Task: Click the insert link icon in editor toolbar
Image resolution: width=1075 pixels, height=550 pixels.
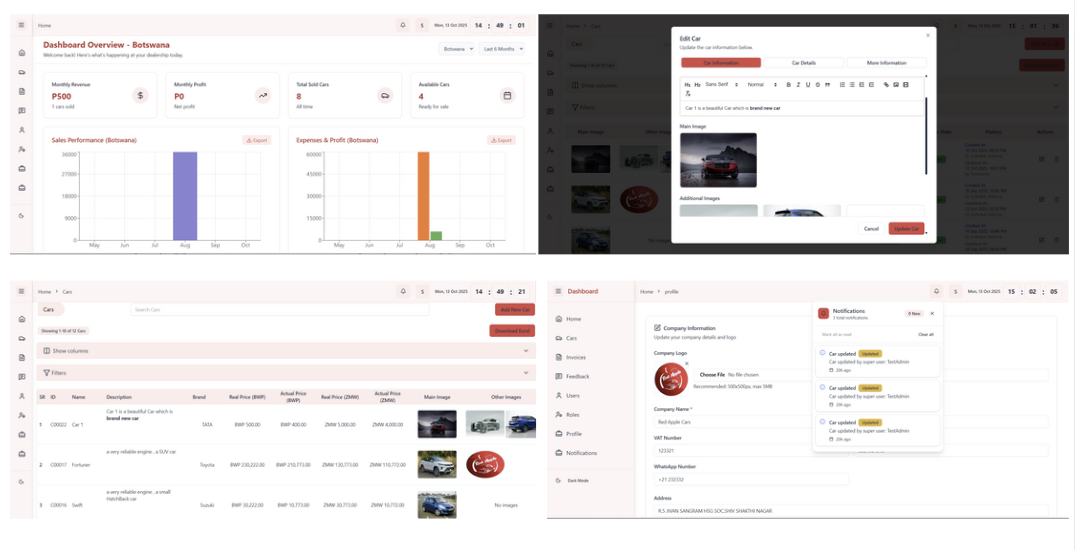Action: click(886, 85)
